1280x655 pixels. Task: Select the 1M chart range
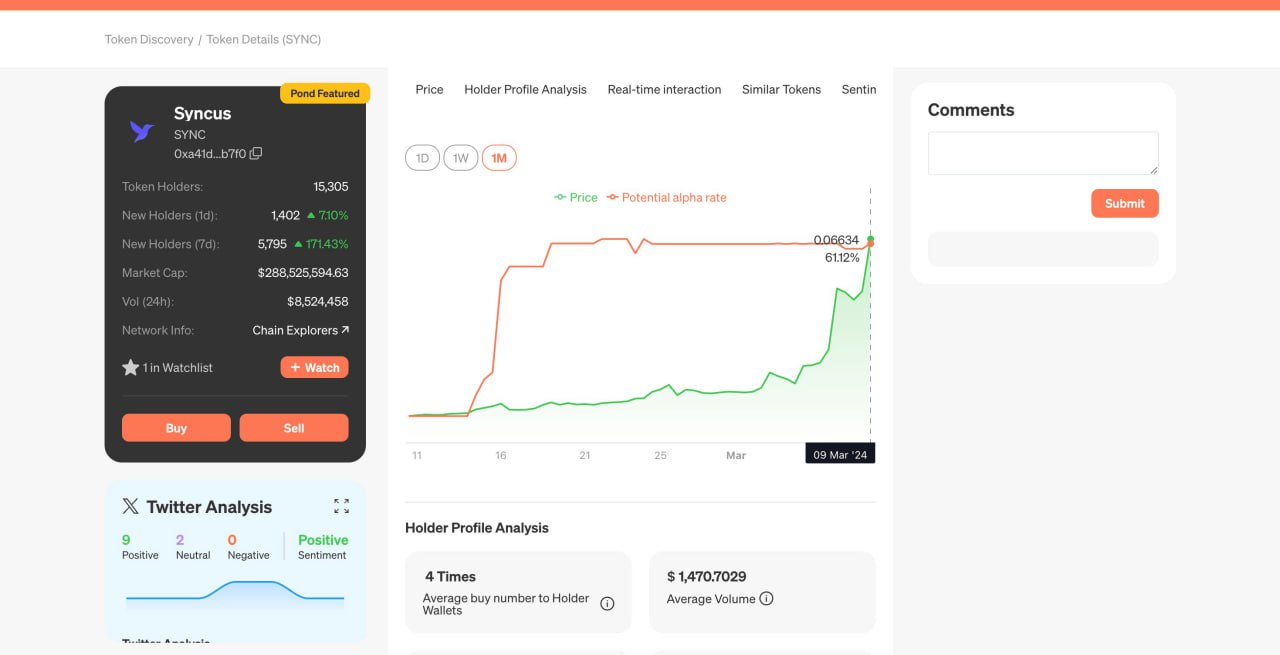click(499, 158)
